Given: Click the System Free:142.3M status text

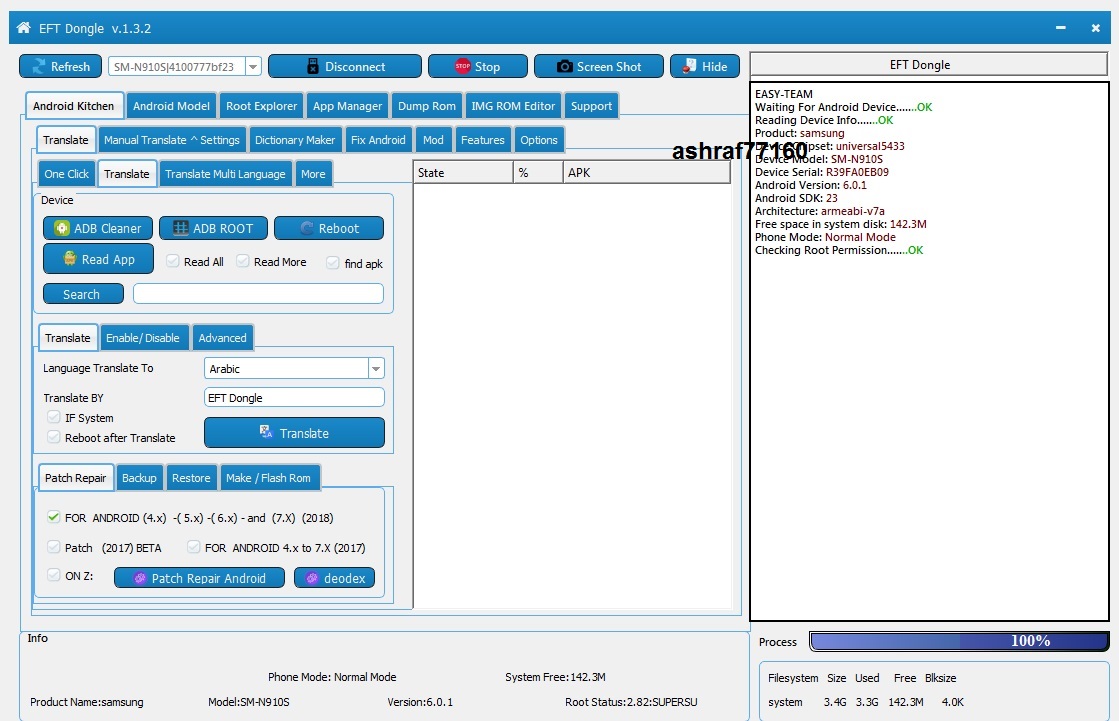Looking at the screenshot, I should [x=555, y=677].
